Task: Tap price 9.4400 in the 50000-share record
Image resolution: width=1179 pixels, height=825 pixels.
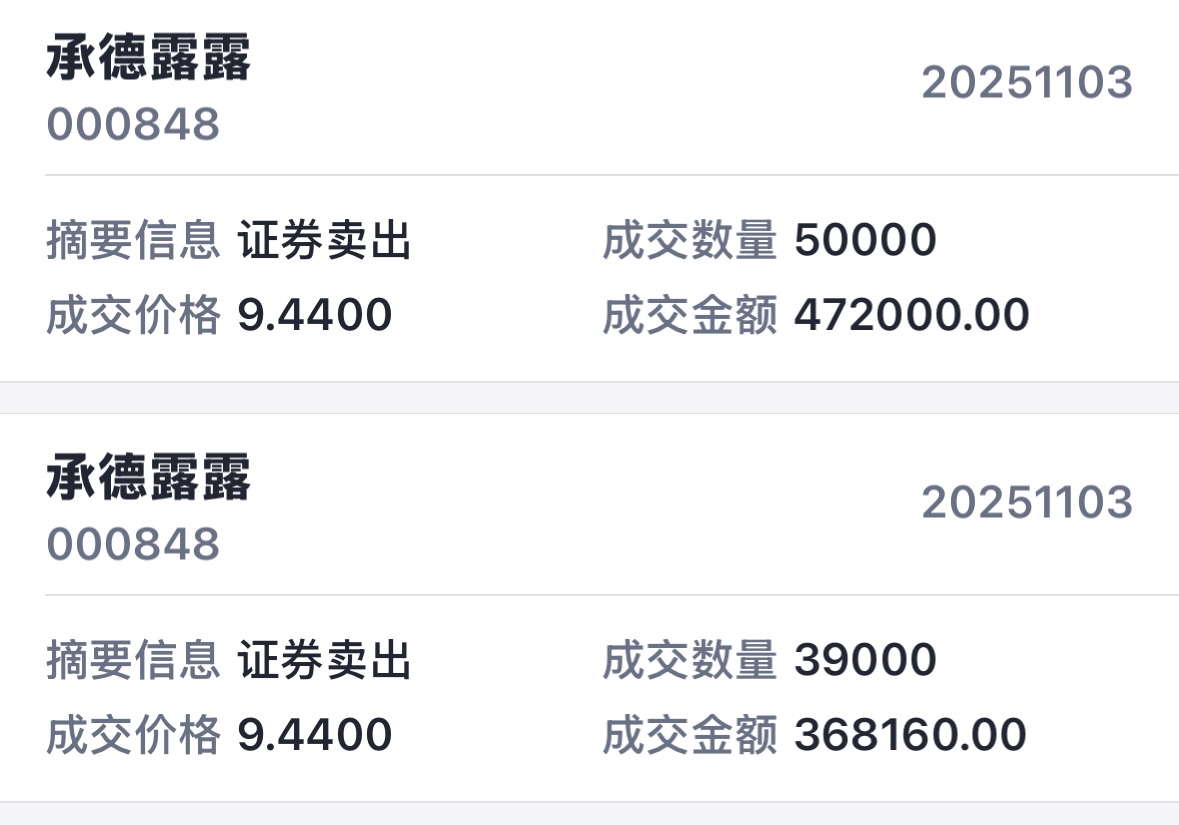Action: pyautogui.click(x=314, y=316)
